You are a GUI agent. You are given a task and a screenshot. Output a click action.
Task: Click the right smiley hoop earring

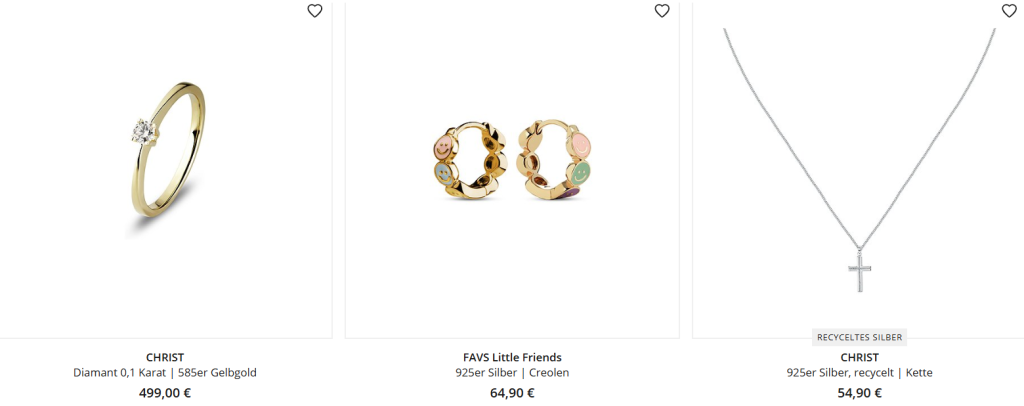pyautogui.click(x=554, y=160)
